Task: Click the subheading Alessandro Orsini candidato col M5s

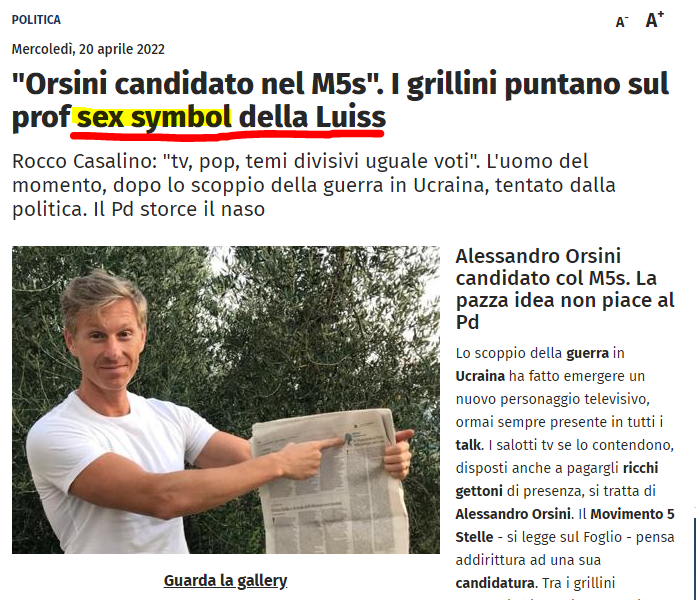Action: click(x=565, y=289)
